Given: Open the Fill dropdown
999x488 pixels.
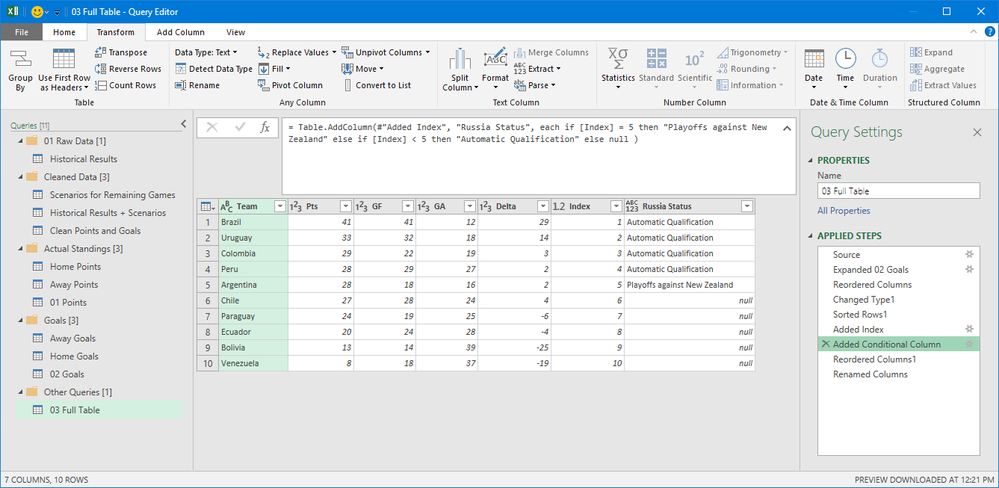Looking at the screenshot, I should tap(274, 69).
